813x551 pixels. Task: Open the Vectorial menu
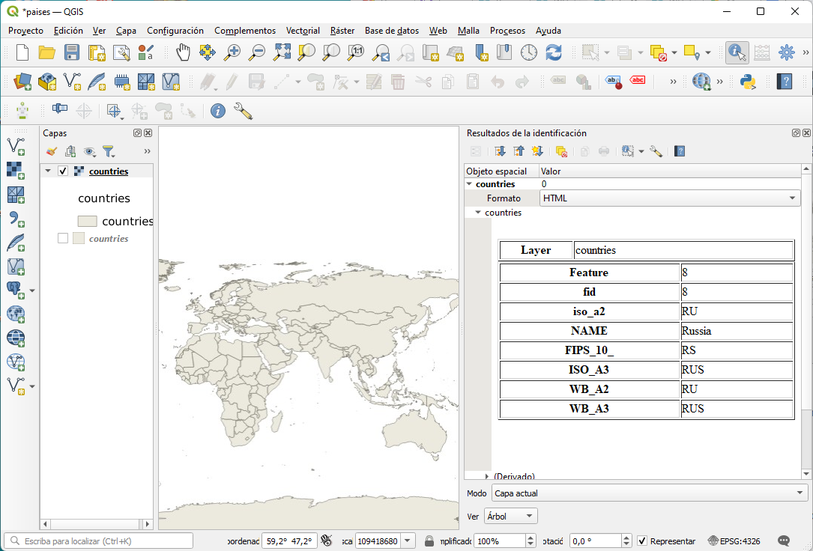tap(303, 31)
